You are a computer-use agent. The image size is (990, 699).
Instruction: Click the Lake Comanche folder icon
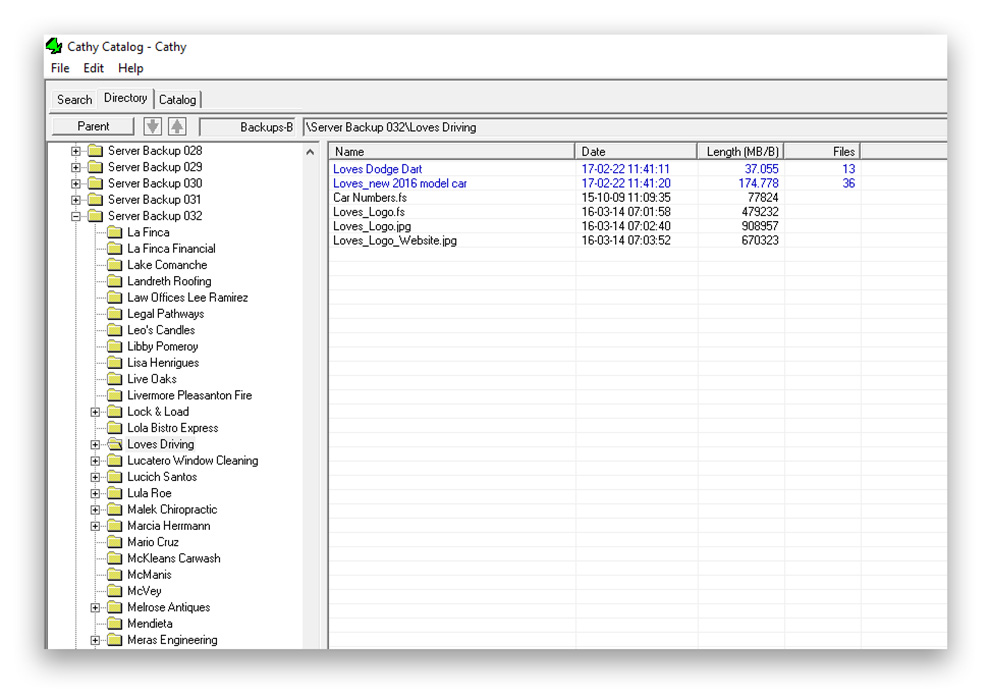coord(114,265)
